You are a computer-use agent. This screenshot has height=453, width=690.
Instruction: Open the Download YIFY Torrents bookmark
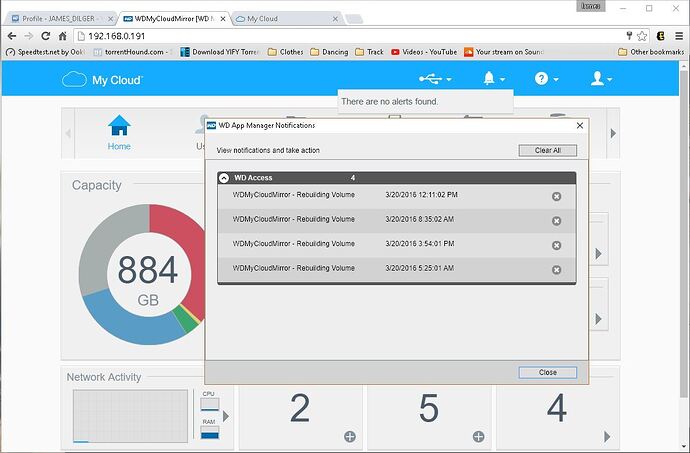point(220,52)
